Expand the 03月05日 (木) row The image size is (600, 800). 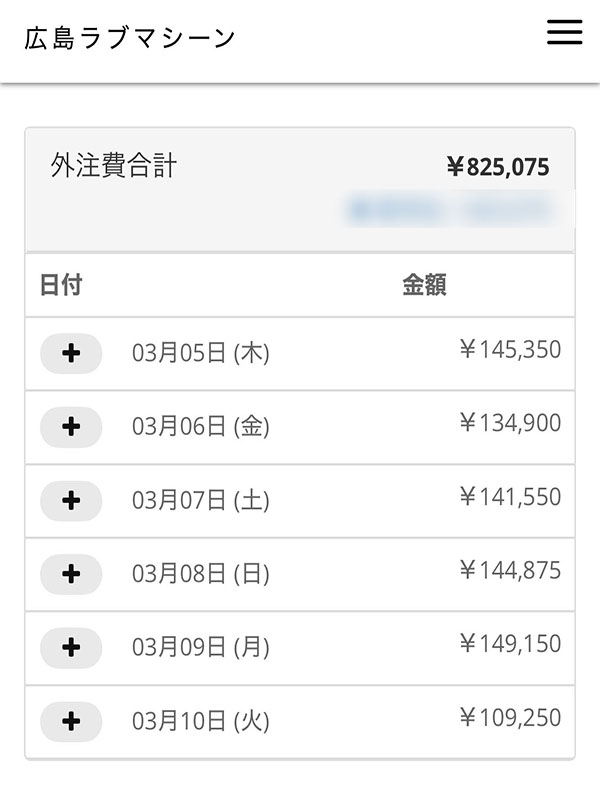coord(71,353)
